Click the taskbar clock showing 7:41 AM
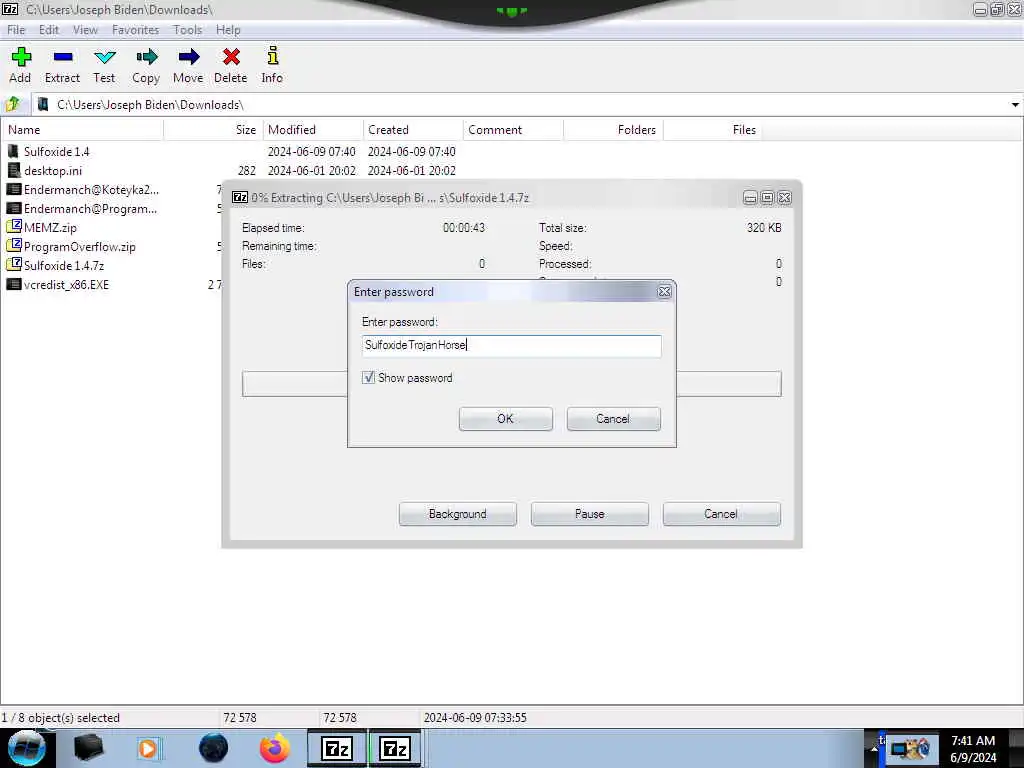This screenshot has width=1024, height=768. [973, 741]
